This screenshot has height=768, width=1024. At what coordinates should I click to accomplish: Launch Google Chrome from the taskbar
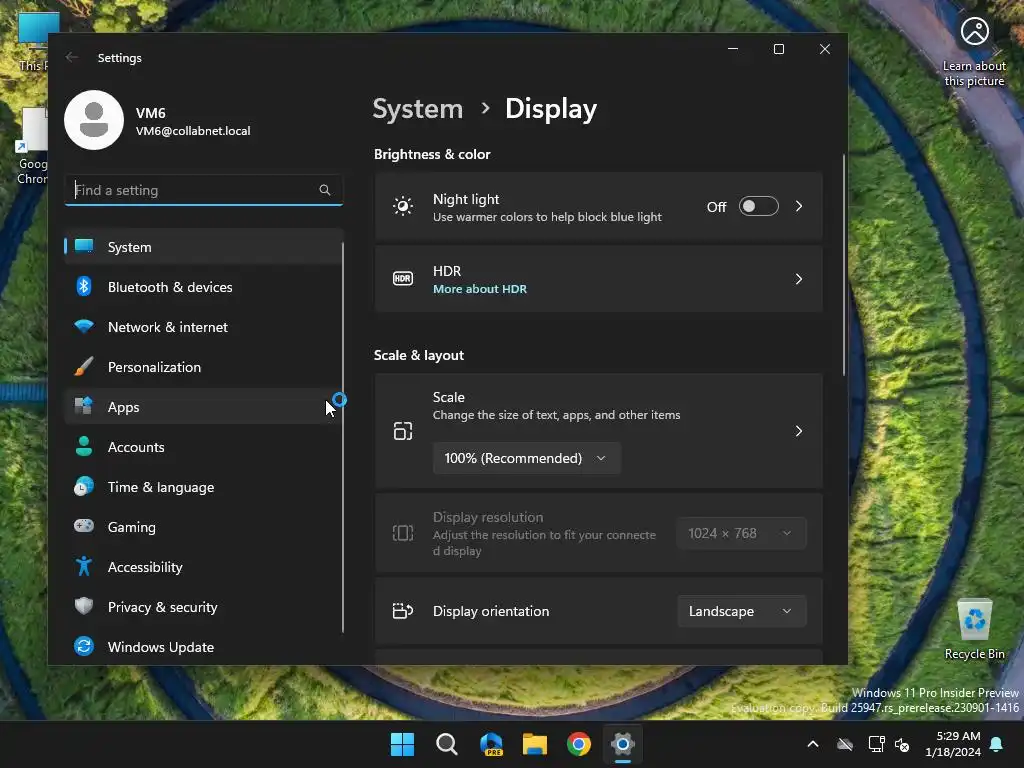[x=579, y=744]
